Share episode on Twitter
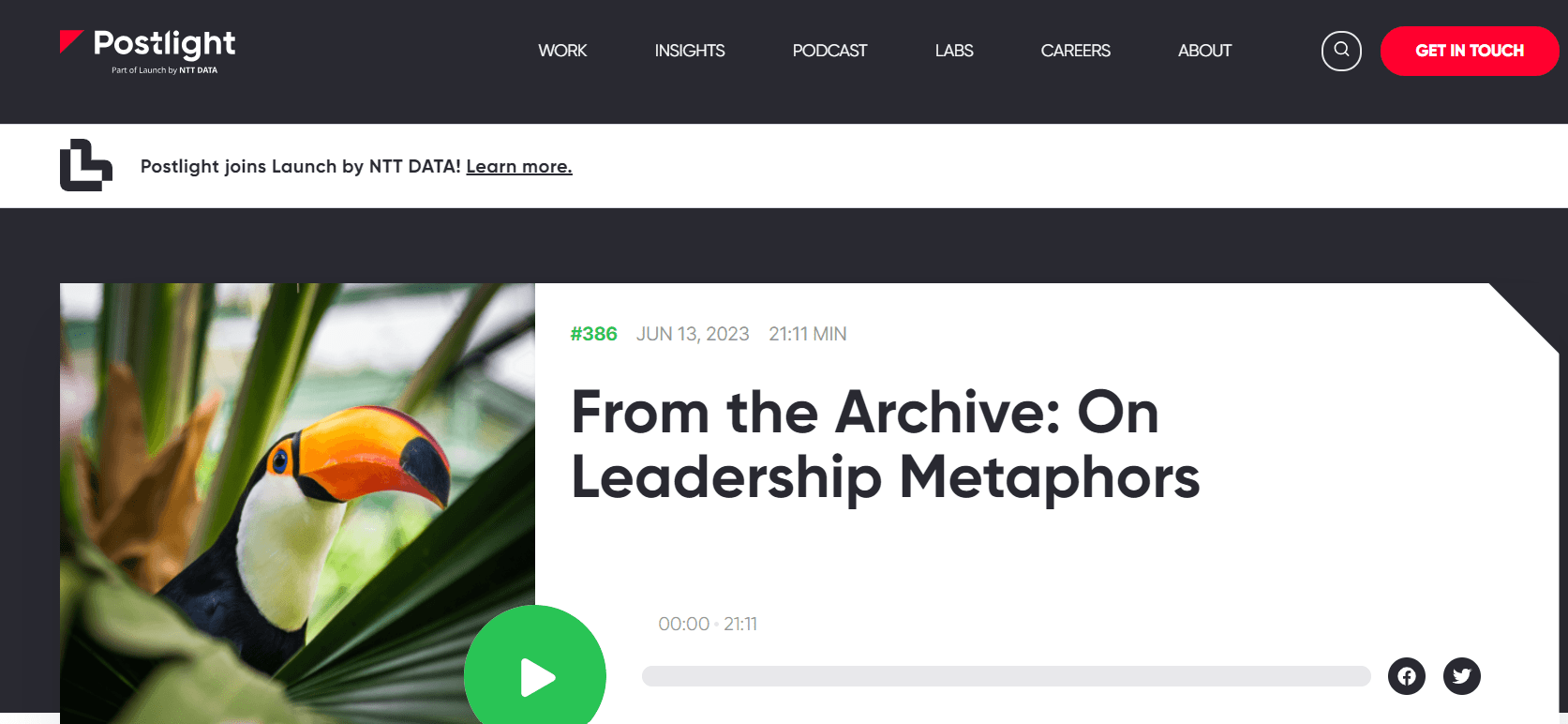The image size is (1568, 724). point(1462,676)
